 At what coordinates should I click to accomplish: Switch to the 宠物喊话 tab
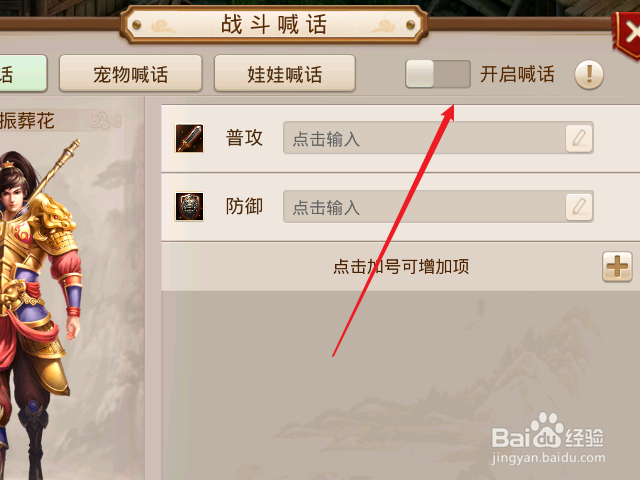point(131,74)
